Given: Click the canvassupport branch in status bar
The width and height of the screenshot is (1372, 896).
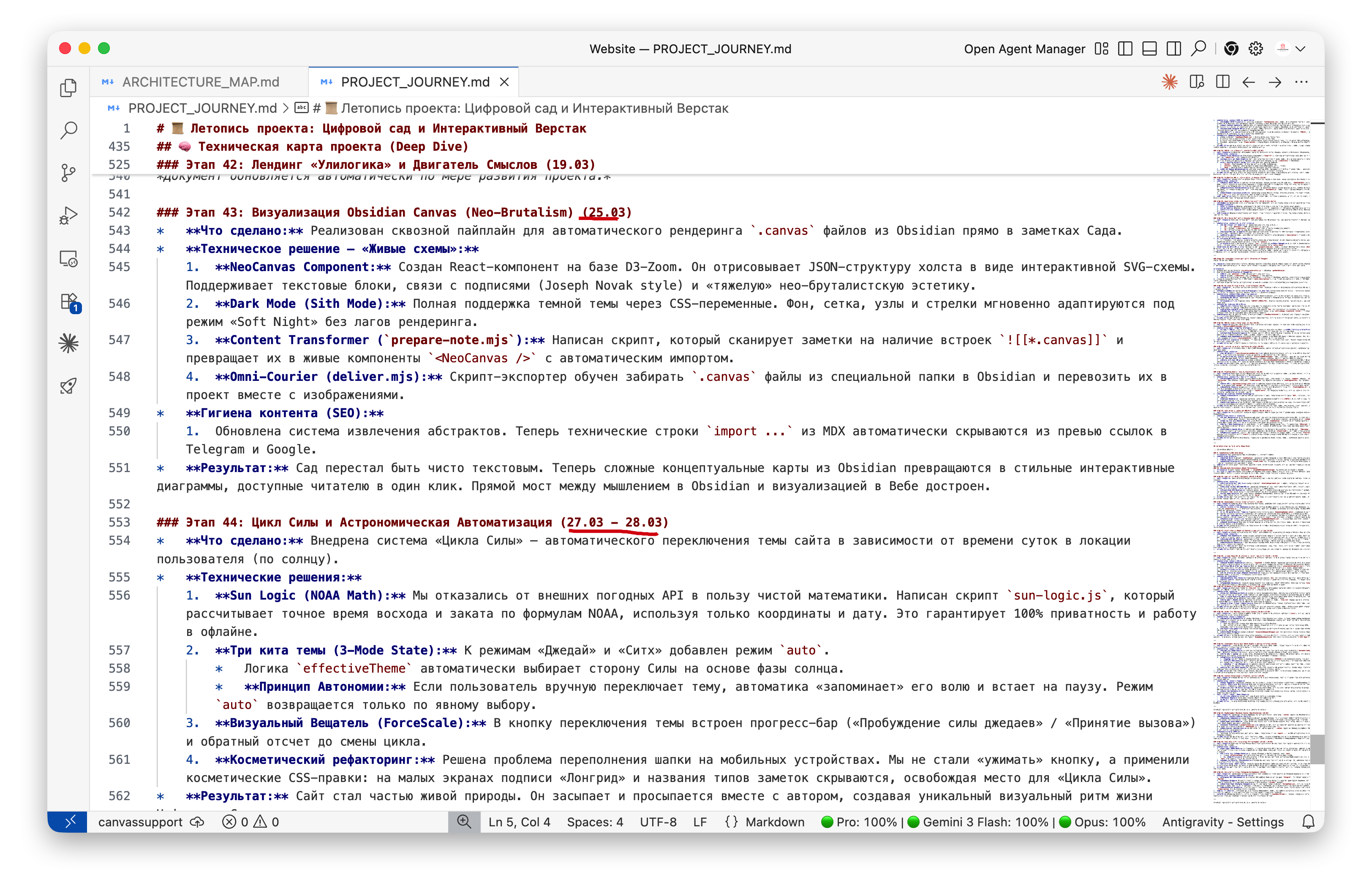Looking at the screenshot, I should [x=140, y=822].
